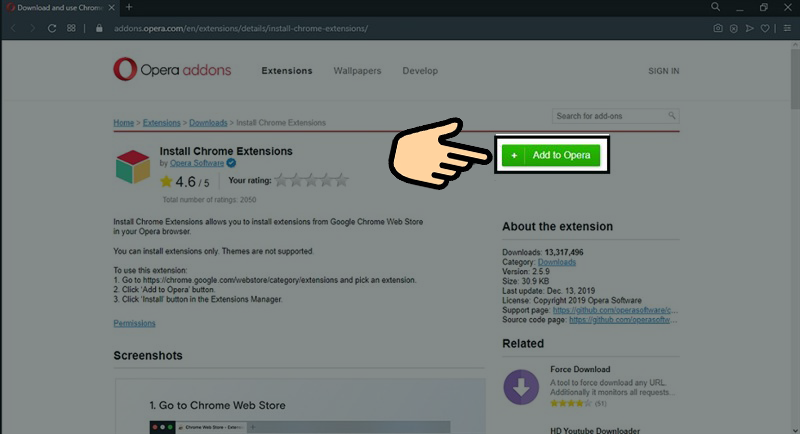800x434 pixels.
Task: Click the Force Download title
Action: pyautogui.click(x=580, y=369)
